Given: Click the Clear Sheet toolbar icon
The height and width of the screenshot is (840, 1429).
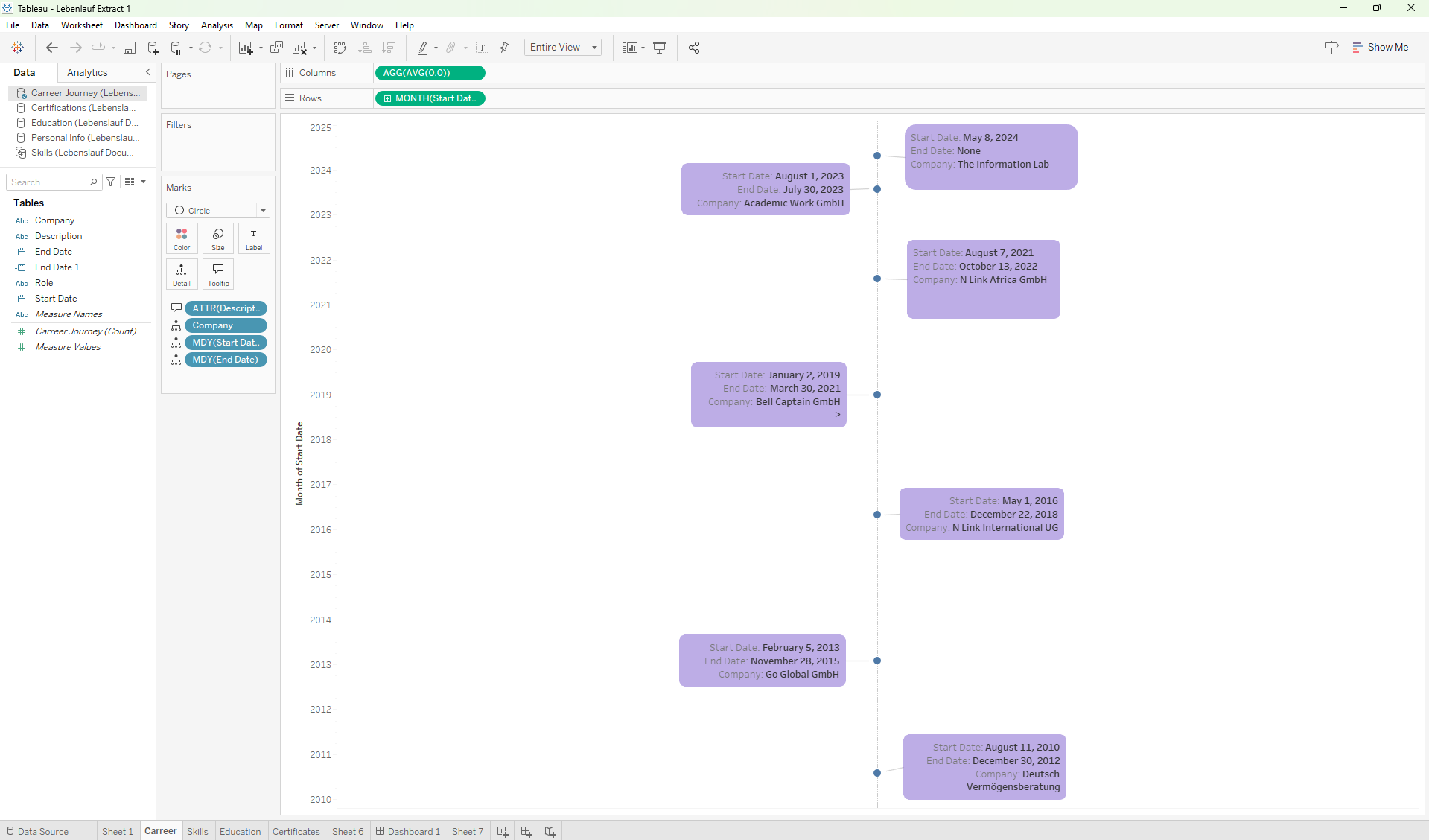Looking at the screenshot, I should click(299, 48).
